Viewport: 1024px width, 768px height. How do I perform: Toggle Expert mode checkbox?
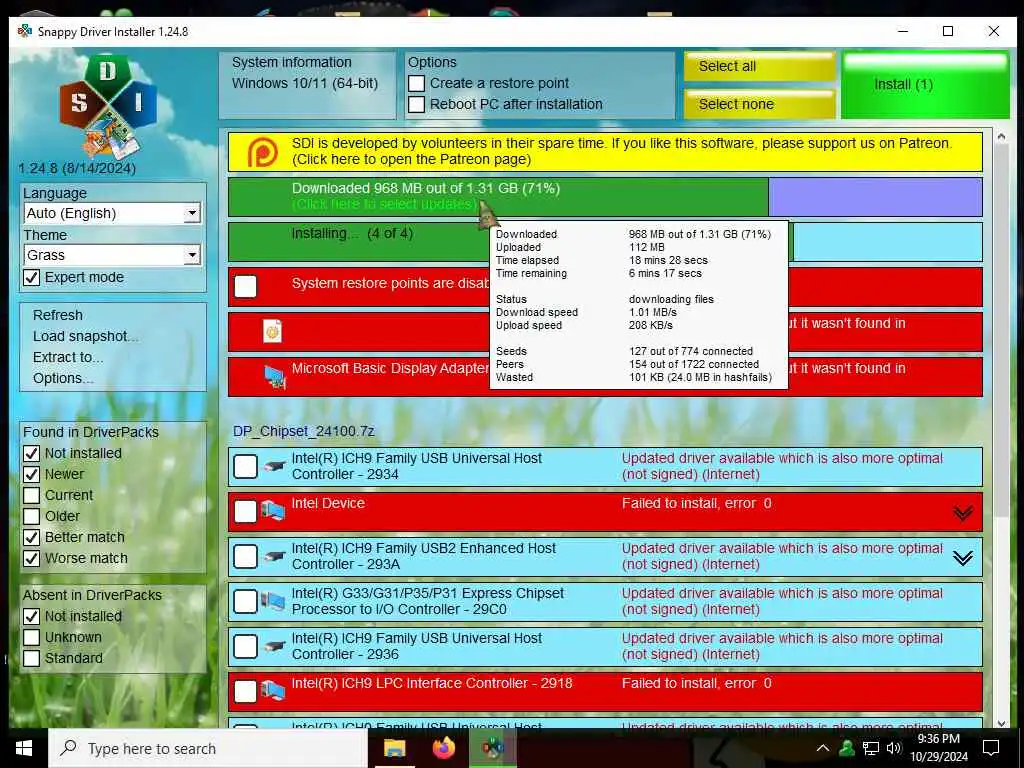point(31,278)
